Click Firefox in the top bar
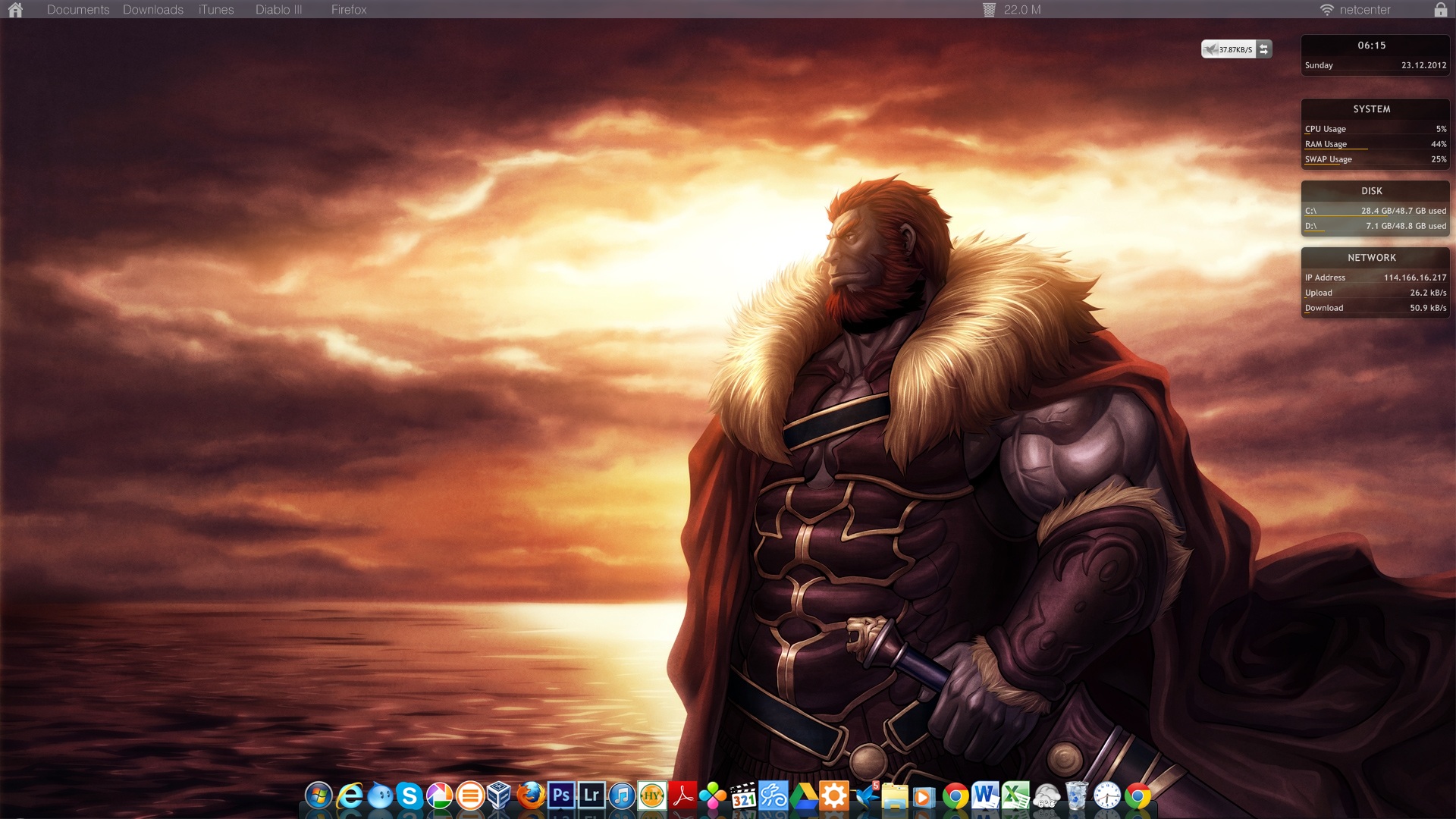1456x819 pixels. point(349,10)
